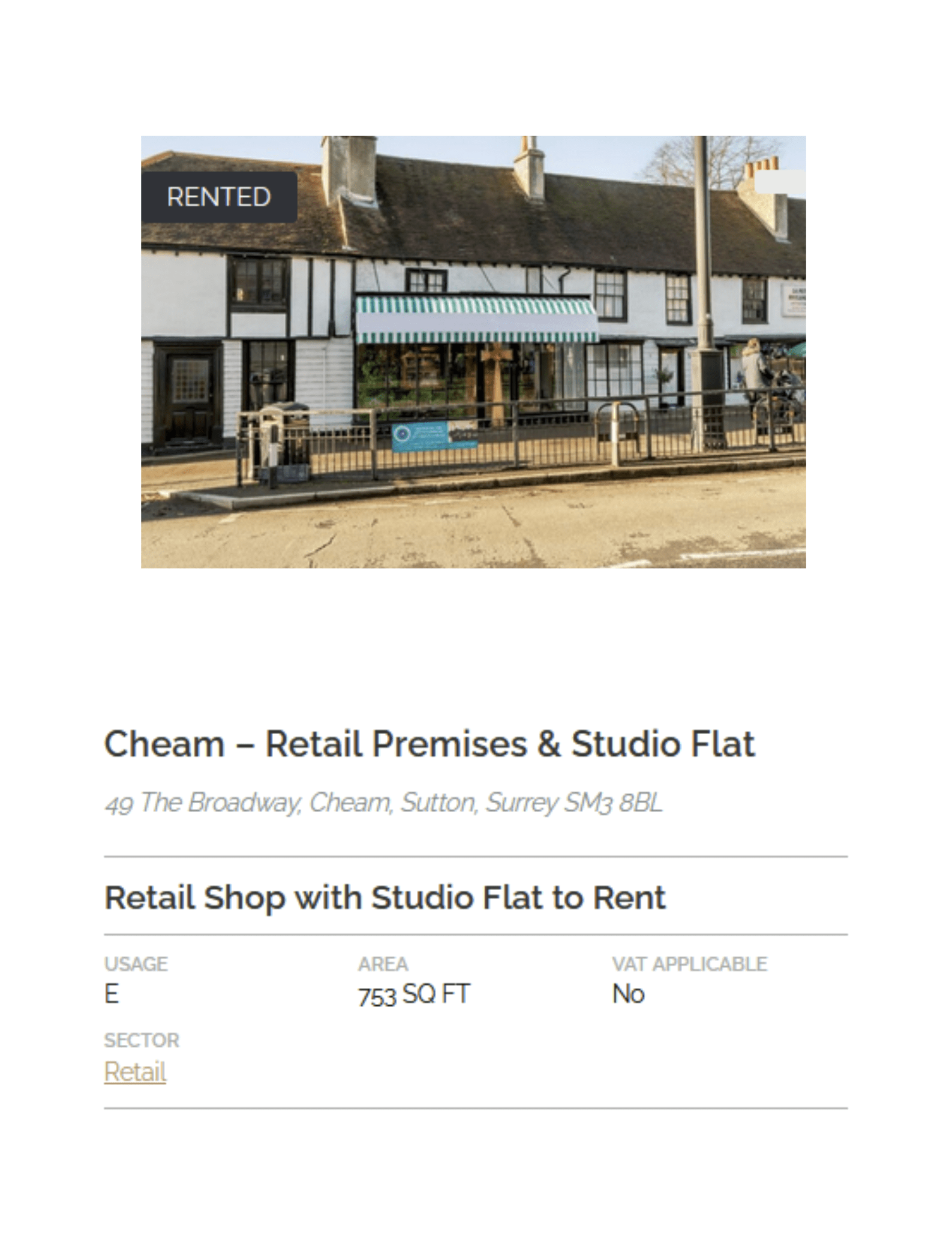Open the property photo thumbnail
Image resolution: width=952 pixels, height=1247 pixels.
click(x=473, y=351)
